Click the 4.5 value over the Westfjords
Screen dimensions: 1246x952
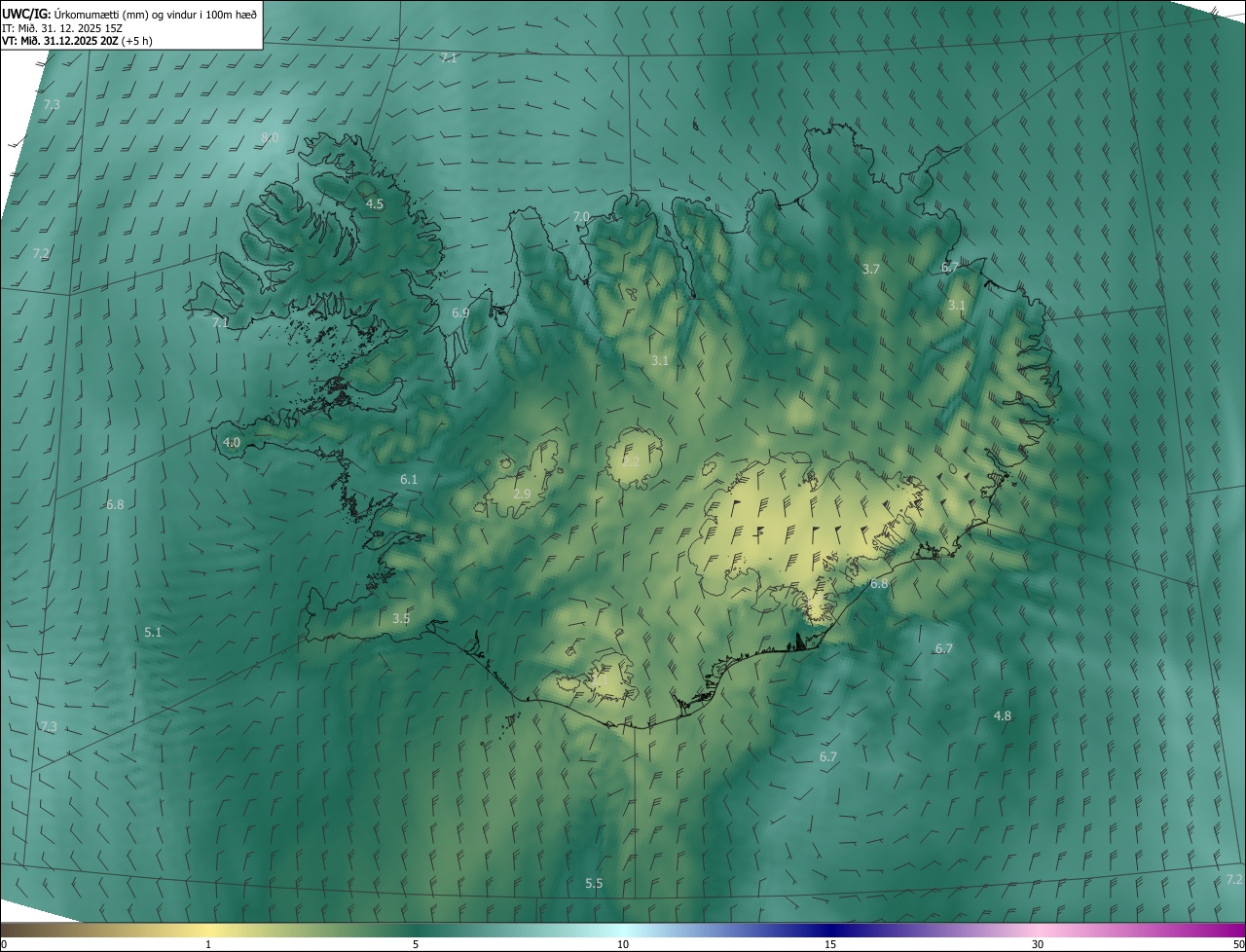[375, 204]
